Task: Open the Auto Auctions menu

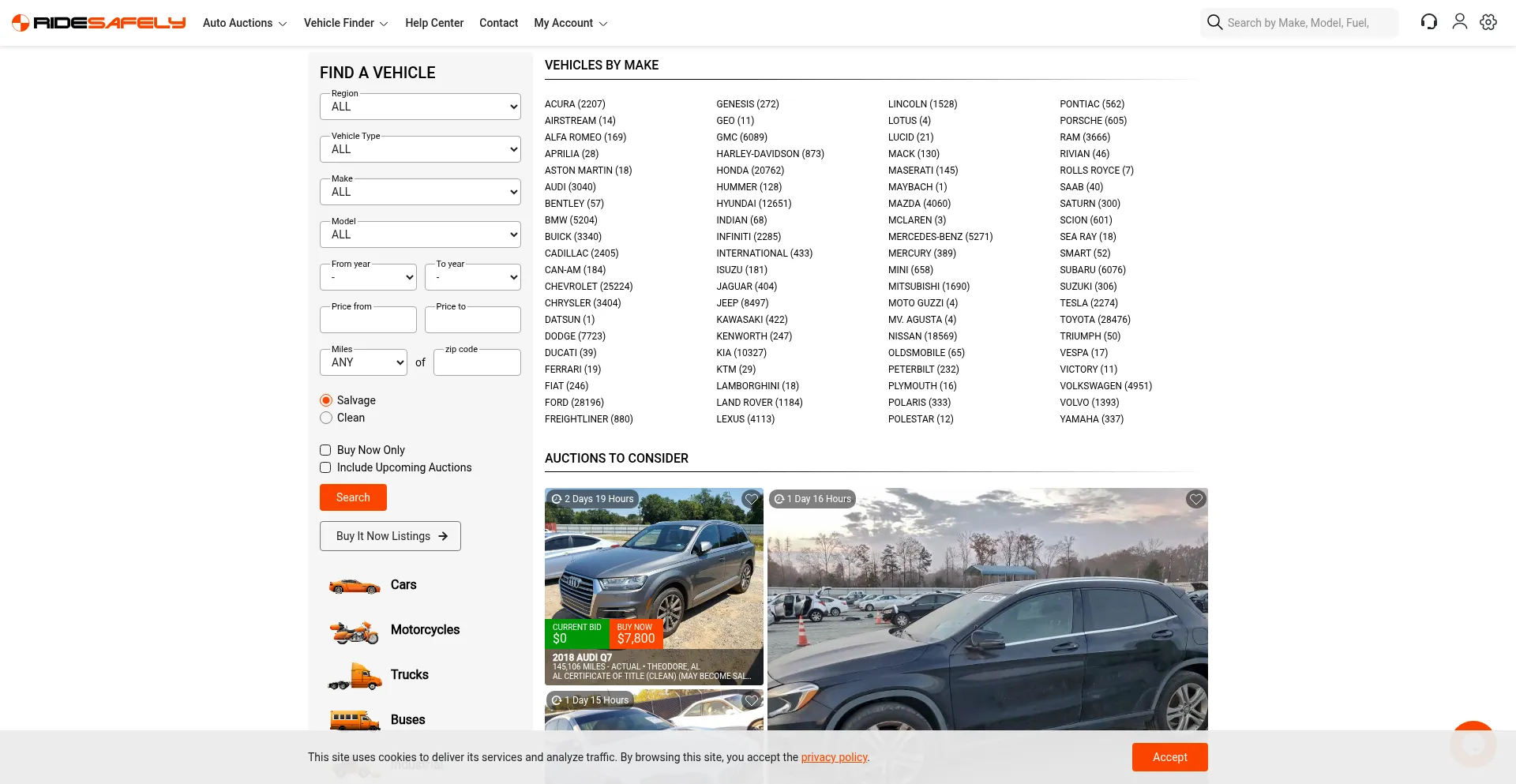Action: (244, 23)
